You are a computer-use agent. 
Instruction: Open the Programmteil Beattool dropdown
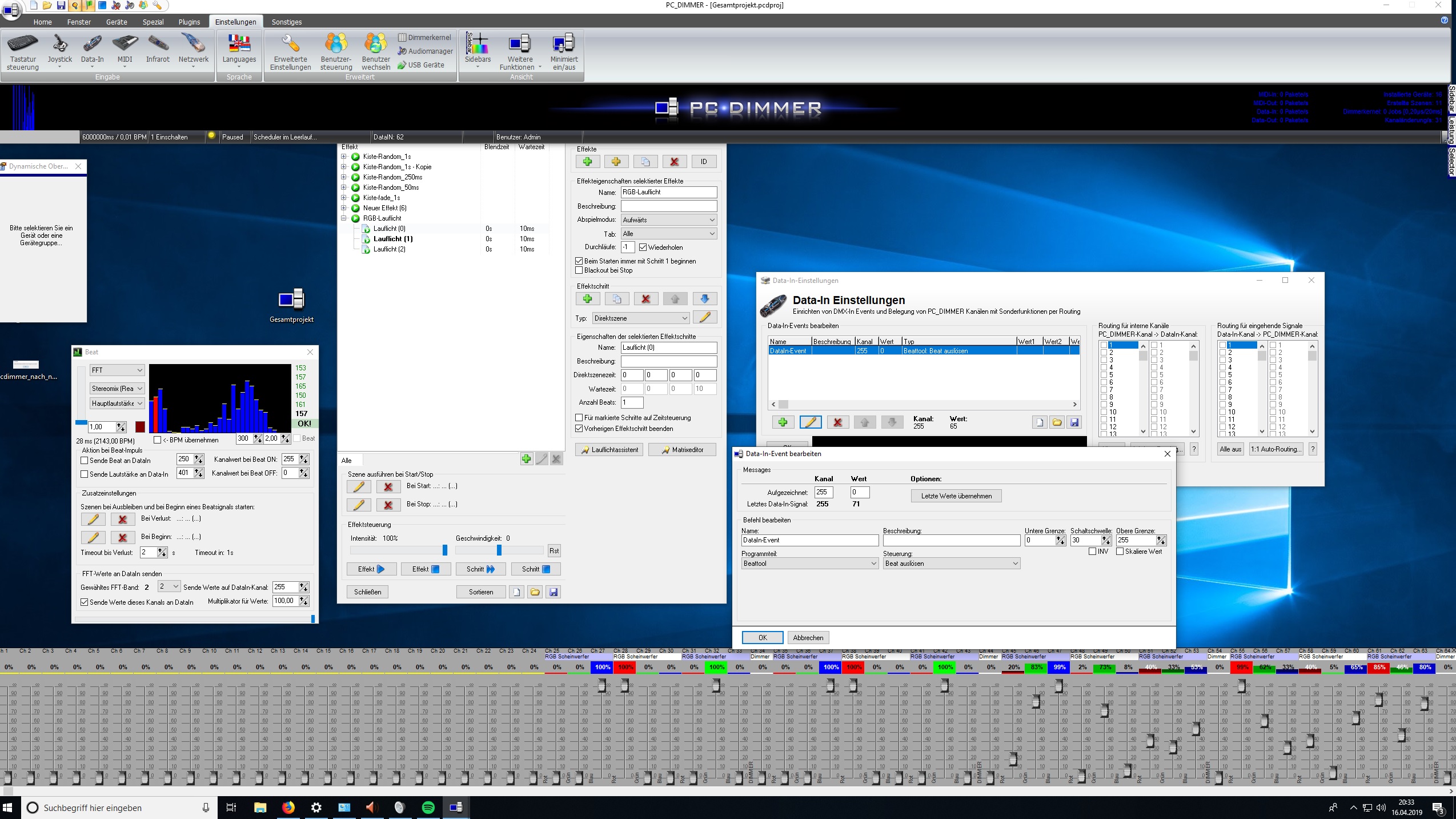[809, 564]
